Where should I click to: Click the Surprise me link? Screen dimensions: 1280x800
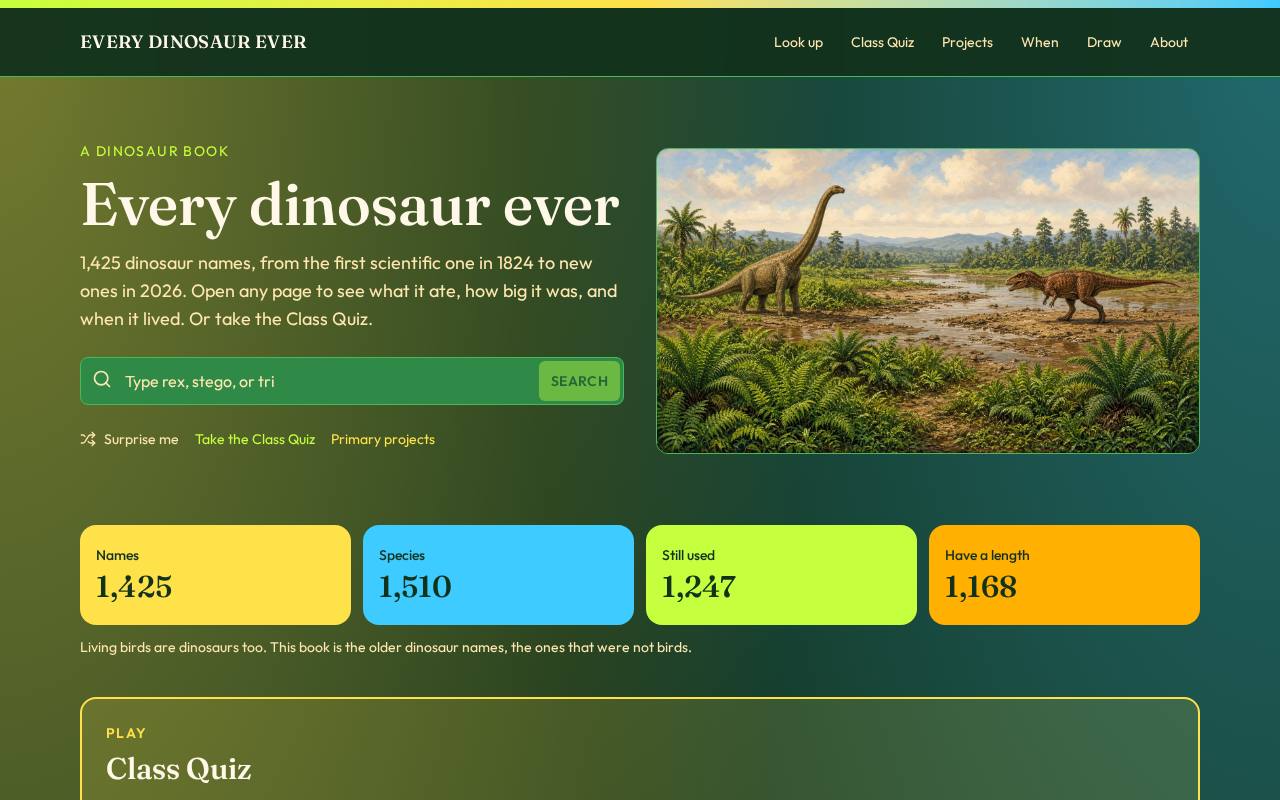pyautogui.click(x=129, y=439)
